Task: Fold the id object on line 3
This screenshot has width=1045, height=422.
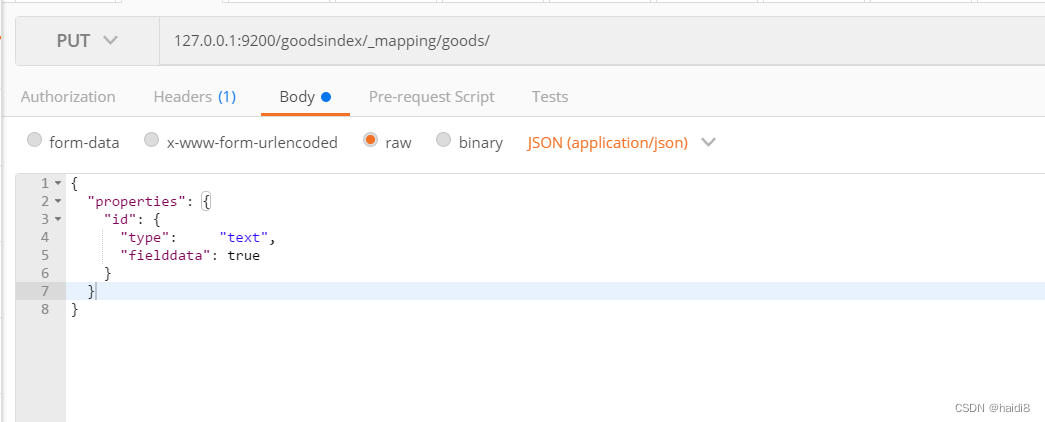Action: coord(57,219)
